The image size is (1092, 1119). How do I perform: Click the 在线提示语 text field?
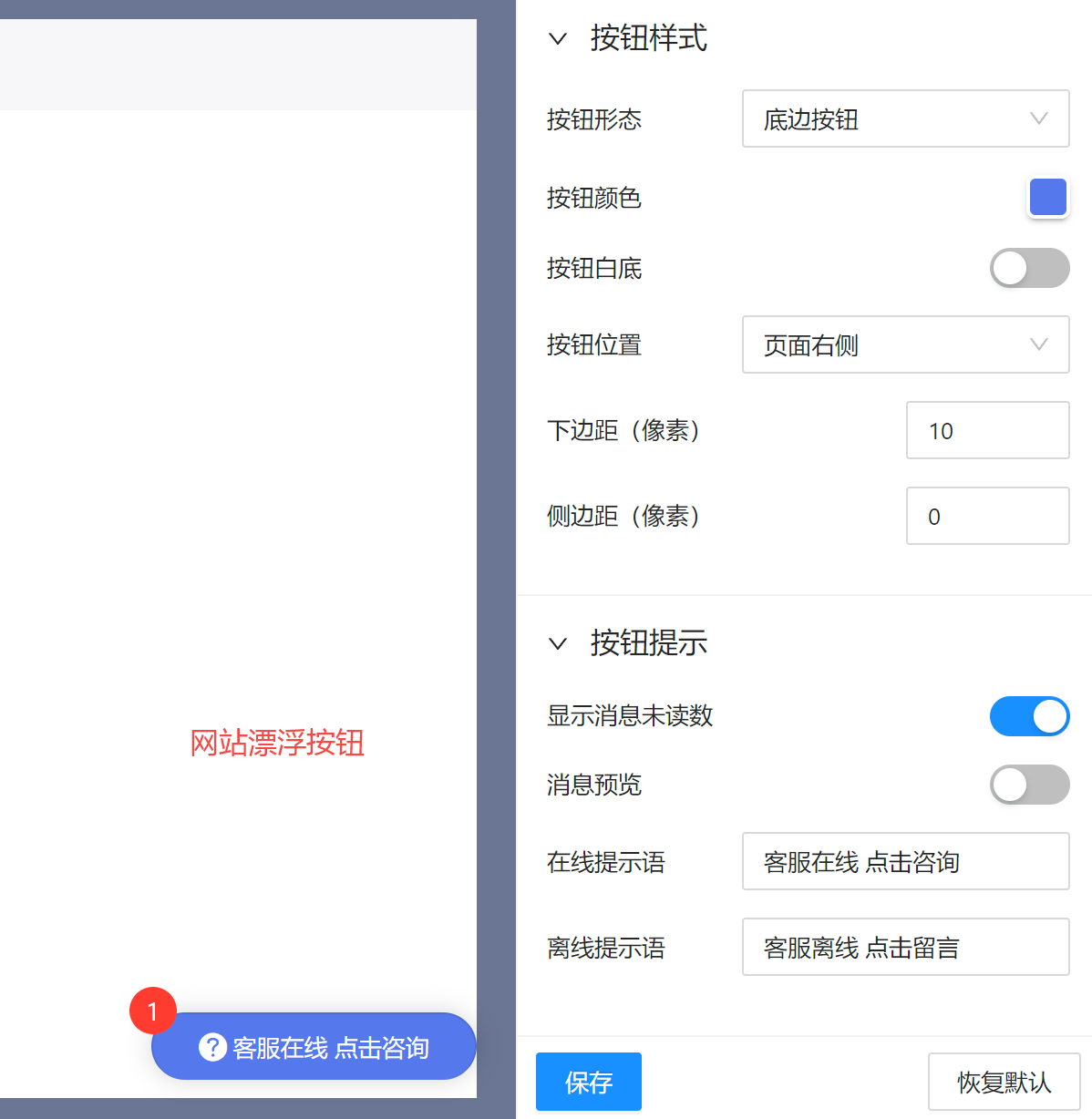coord(905,861)
